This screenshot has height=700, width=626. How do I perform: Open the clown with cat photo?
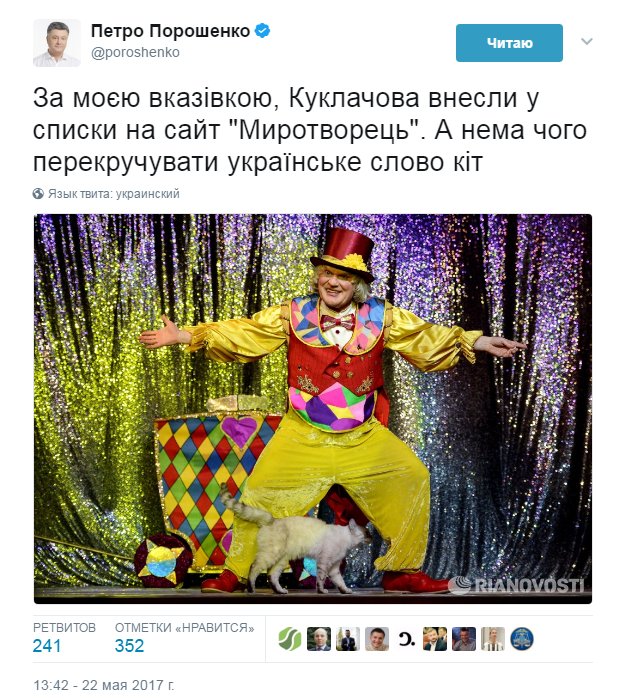click(313, 409)
